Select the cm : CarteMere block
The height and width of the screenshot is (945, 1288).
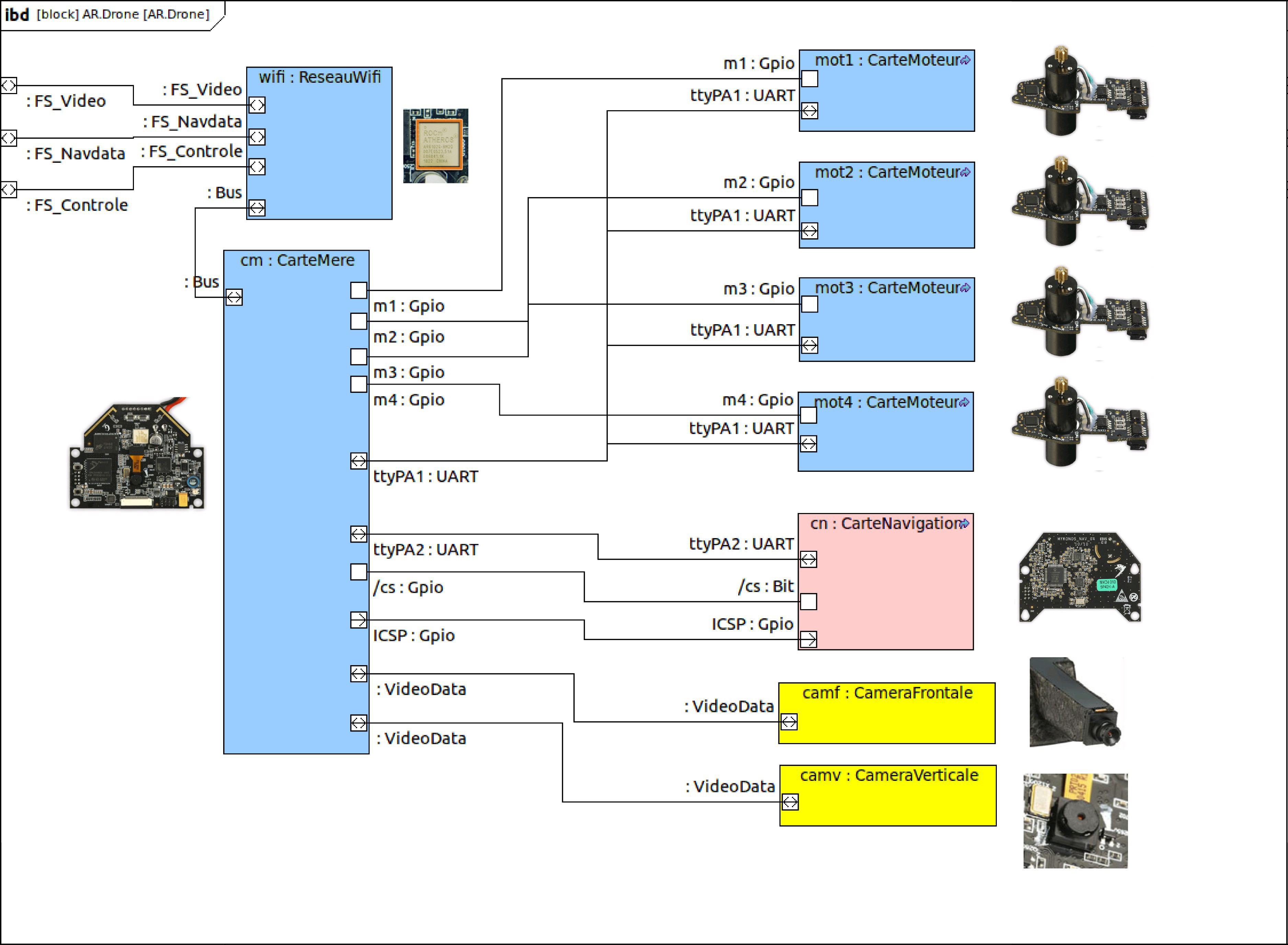tap(296, 502)
